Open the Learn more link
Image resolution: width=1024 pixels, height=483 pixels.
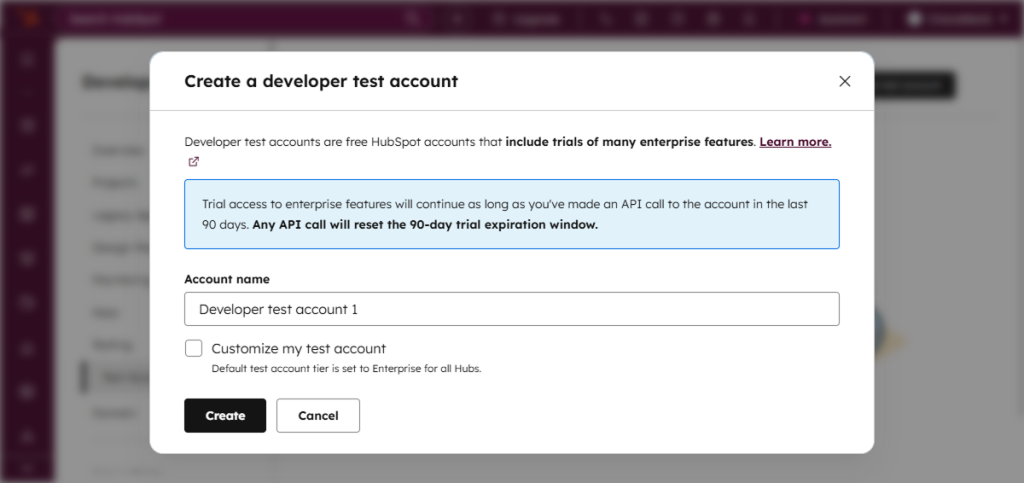point(795,142)
